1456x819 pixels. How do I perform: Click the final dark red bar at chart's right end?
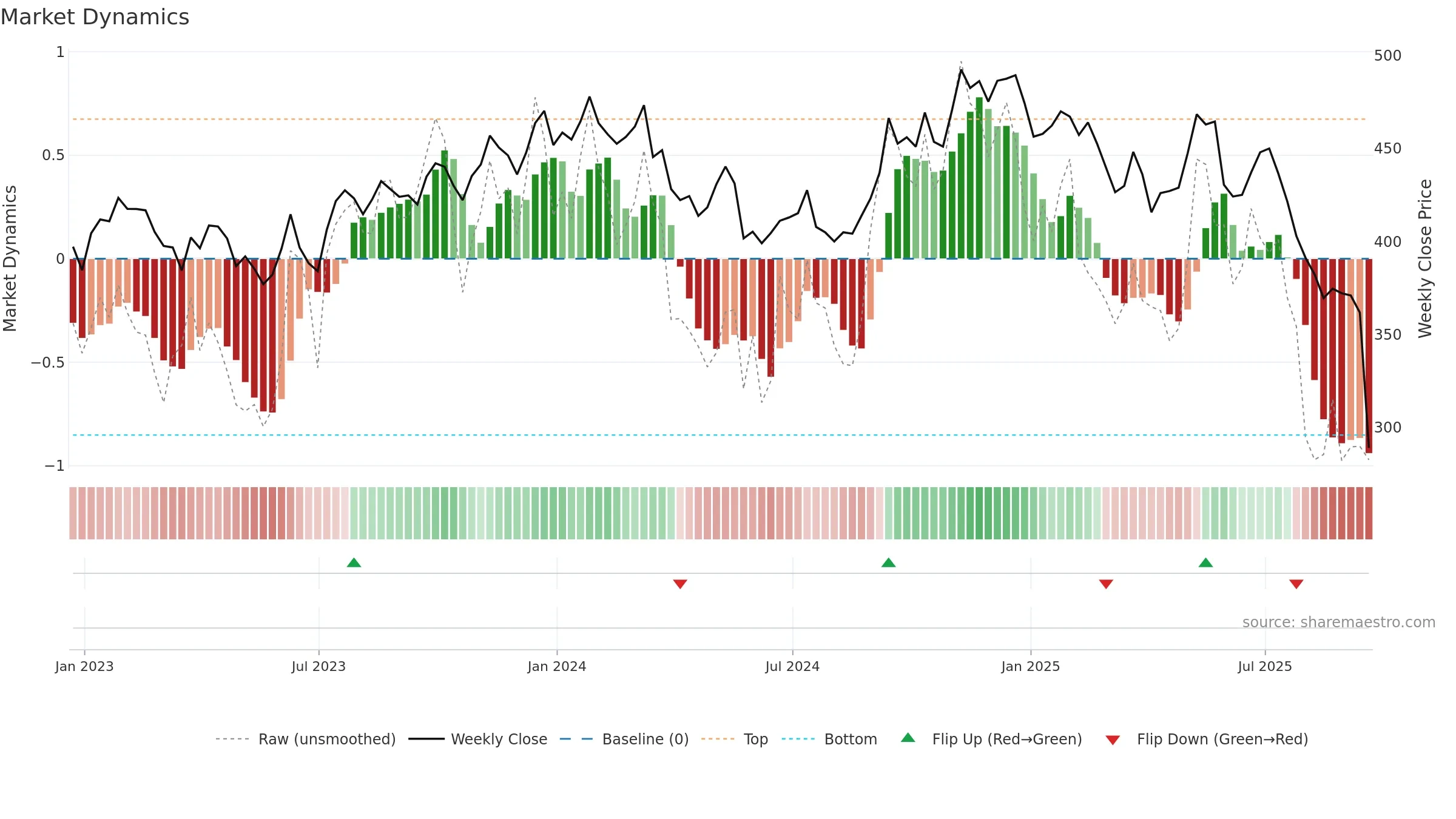pyautogui.click(x=1369, y=356)
